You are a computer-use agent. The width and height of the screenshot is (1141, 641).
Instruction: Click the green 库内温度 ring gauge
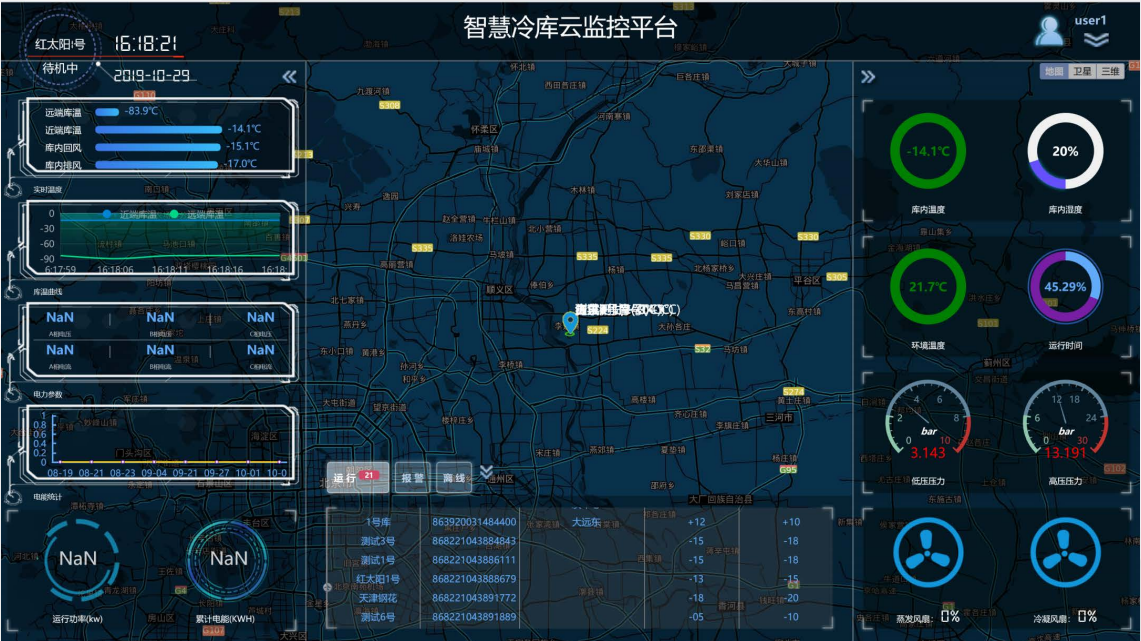928,151
